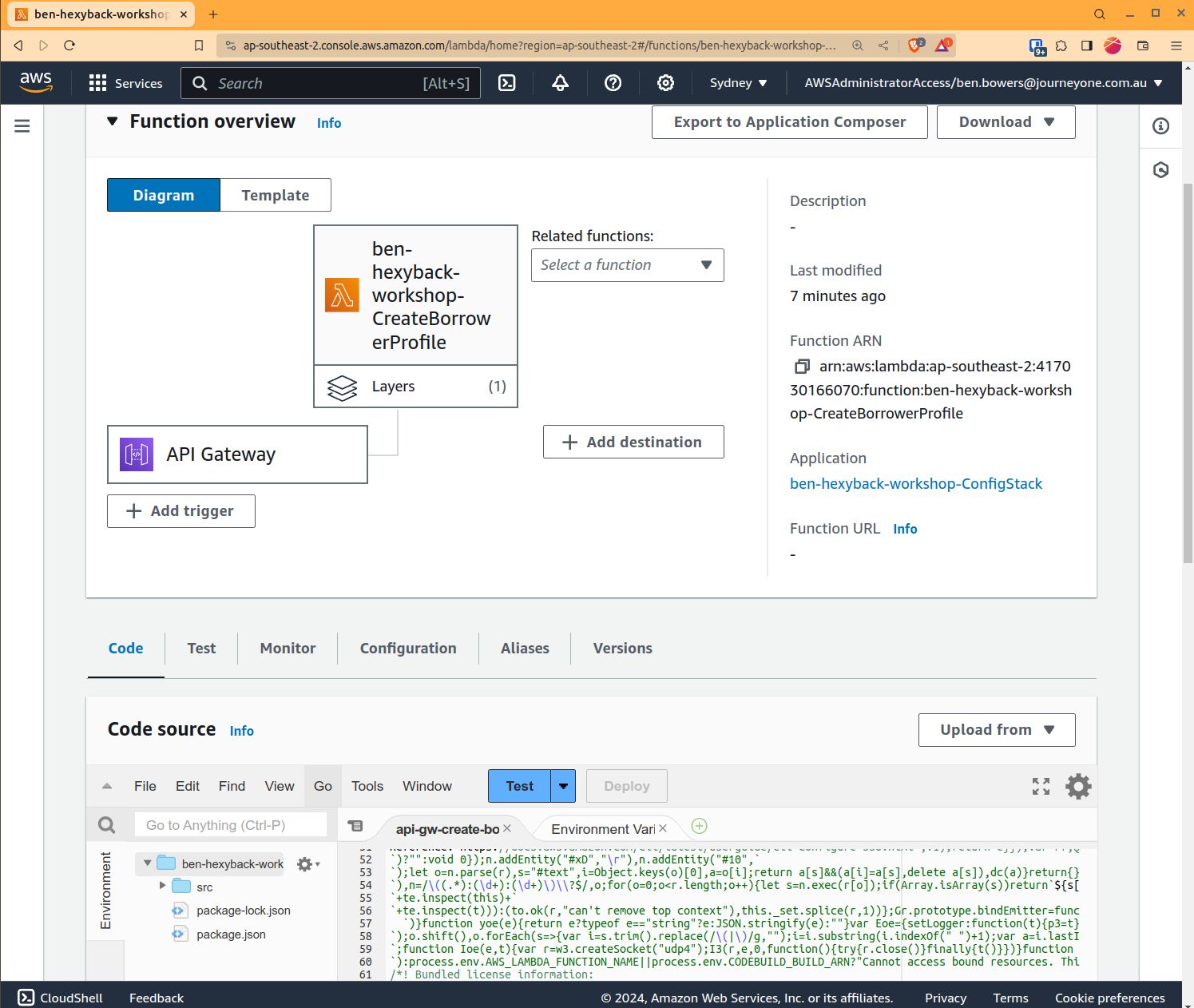Open browser extensions puzzle icon
The width and height of the screenshot is (1194, 1008).
coord(1061,46)
